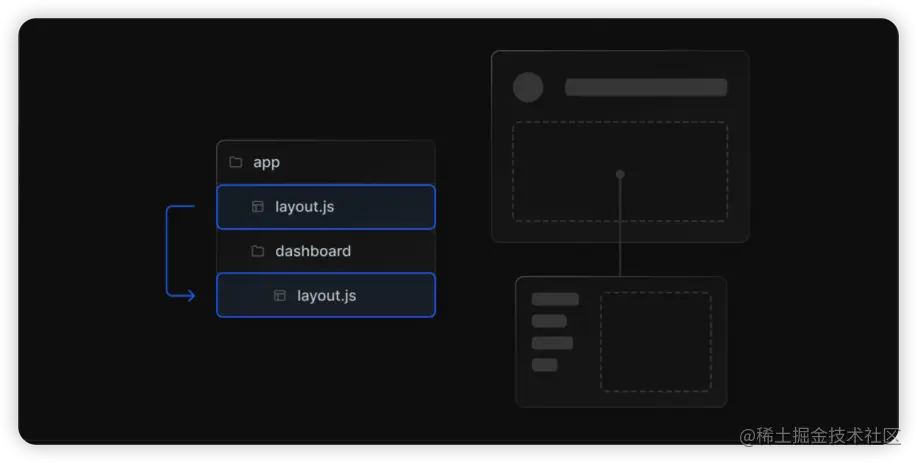This screenshot has height=463, width=917.
Task: Click the dashed content area in the lower wireframe
Action: pyautogui.click(x=656, y=342)
